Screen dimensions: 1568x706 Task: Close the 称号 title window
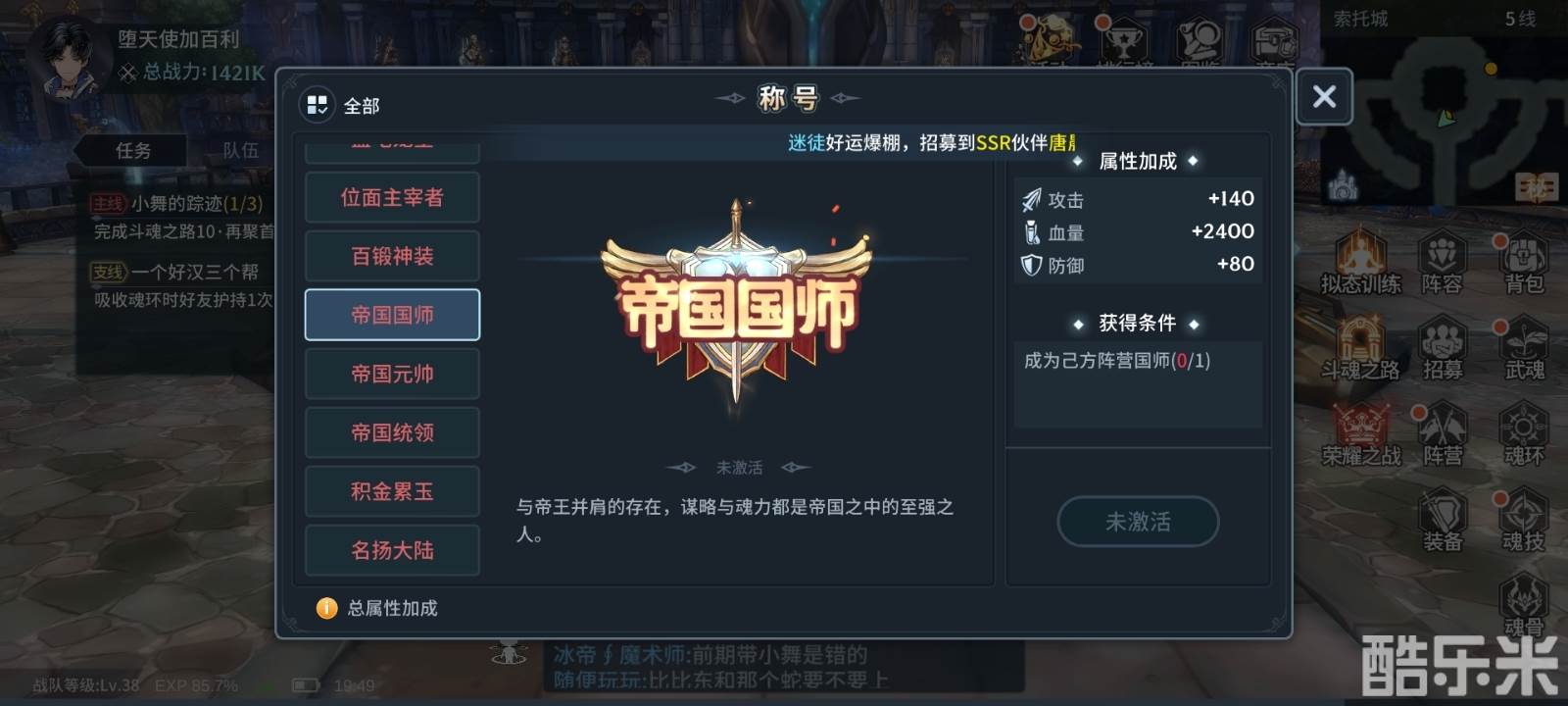[x=1324, y=96]
